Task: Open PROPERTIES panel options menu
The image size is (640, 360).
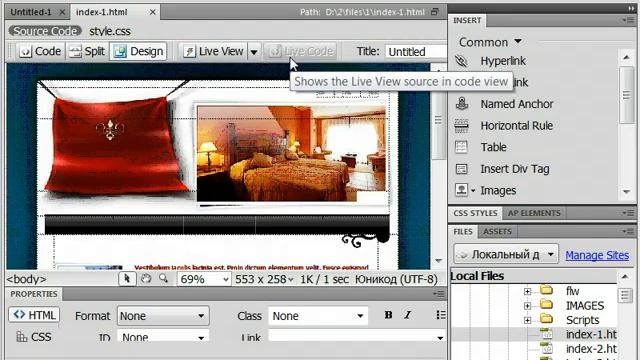Action: pos(438,294)
